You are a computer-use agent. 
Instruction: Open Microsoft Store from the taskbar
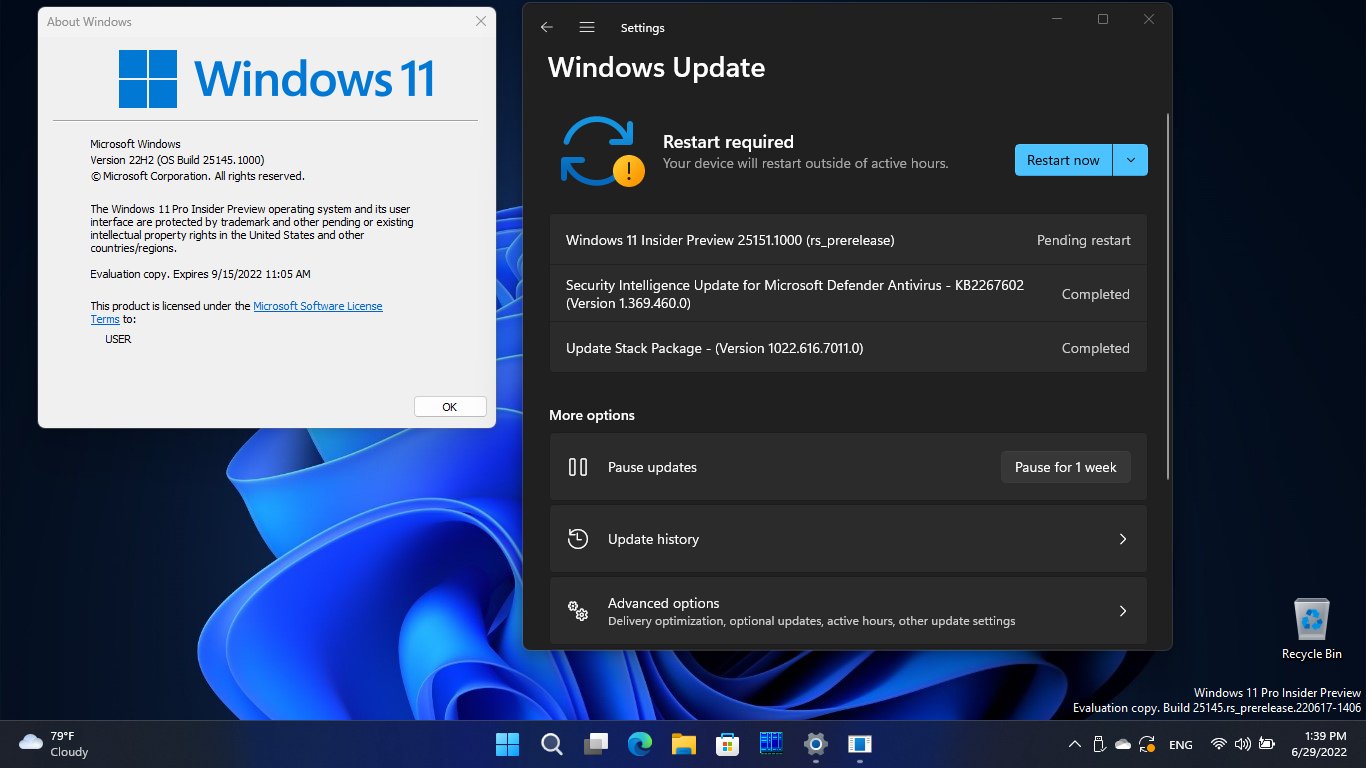point(727,744)
